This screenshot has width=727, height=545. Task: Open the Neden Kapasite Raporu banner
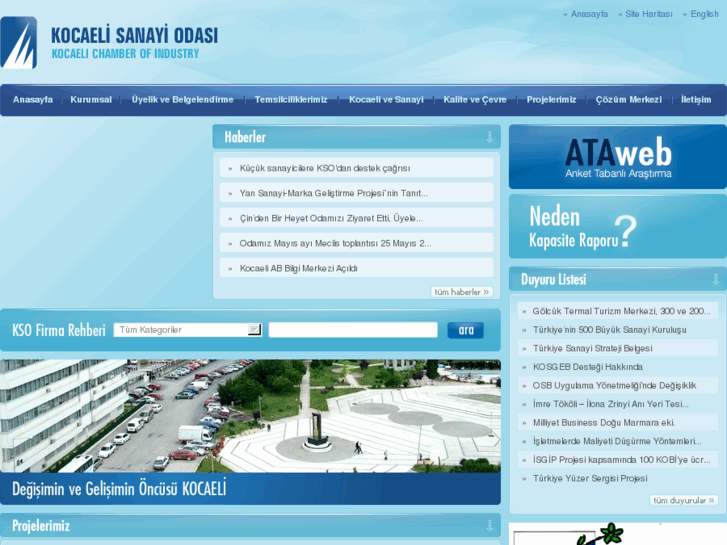[x=618, y=226]
